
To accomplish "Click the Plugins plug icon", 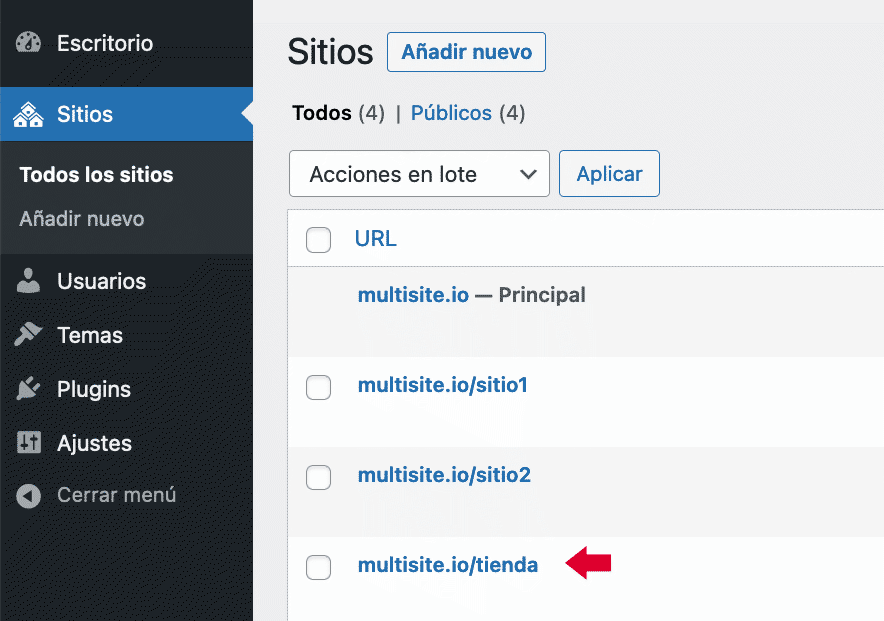I will tap(29, 389).
